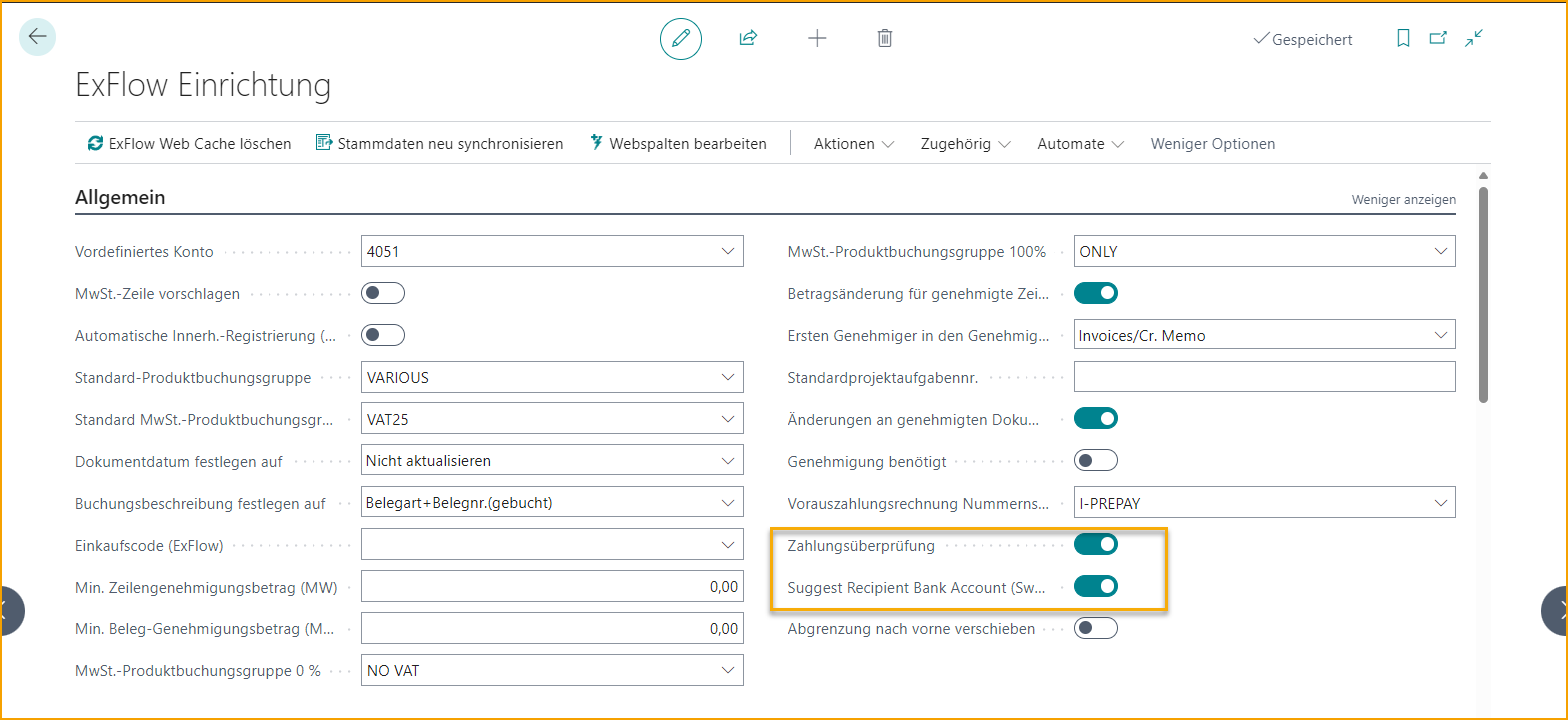
Task: Click Vordefiniertes Konto label
Action: tap(144, 252)
